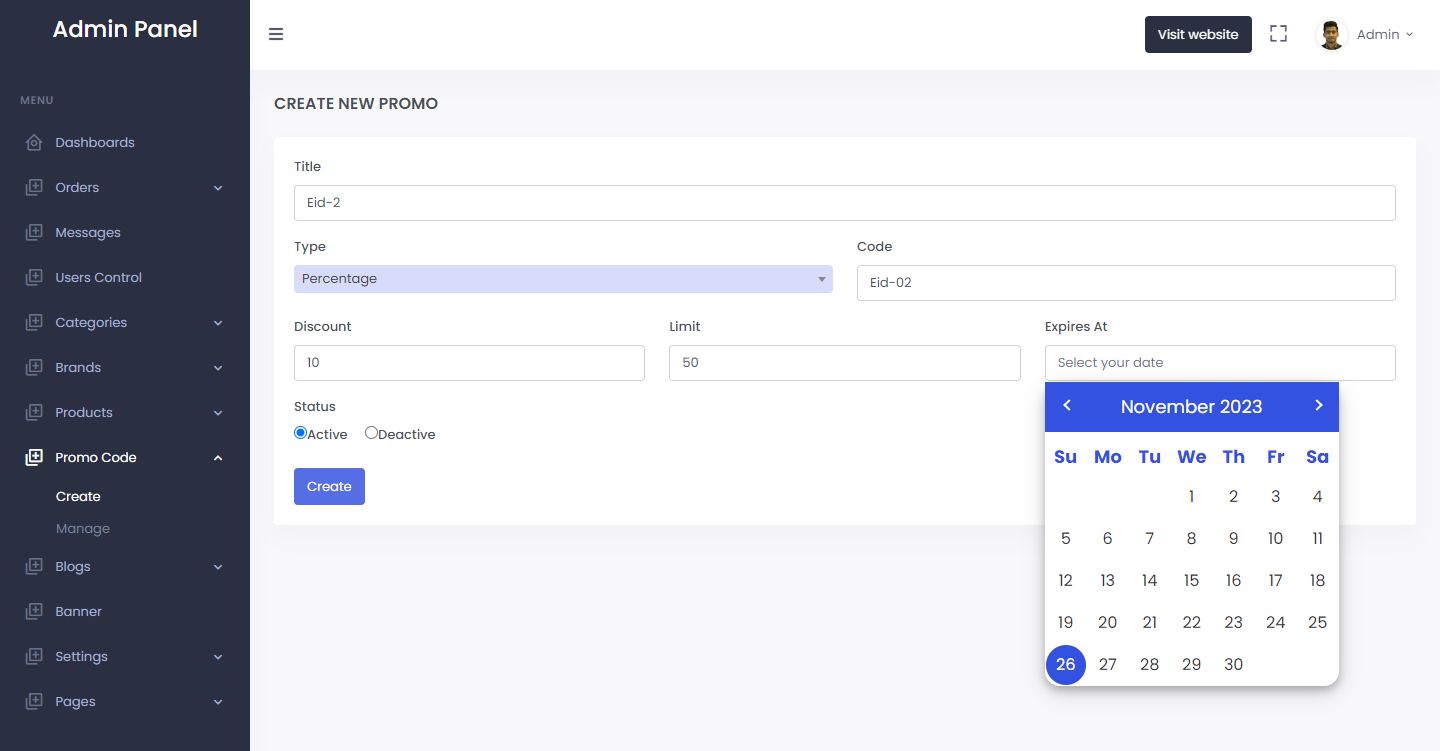Screen dimensions: 1440x751
Task: Click the Users Control sidebar icon
Action: tap(34, 278)
